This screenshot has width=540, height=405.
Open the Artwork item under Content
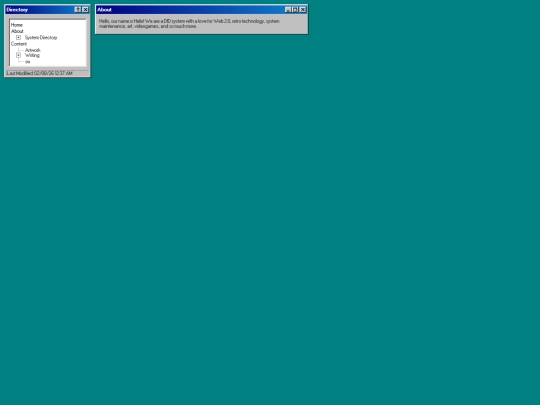point(33,50)
